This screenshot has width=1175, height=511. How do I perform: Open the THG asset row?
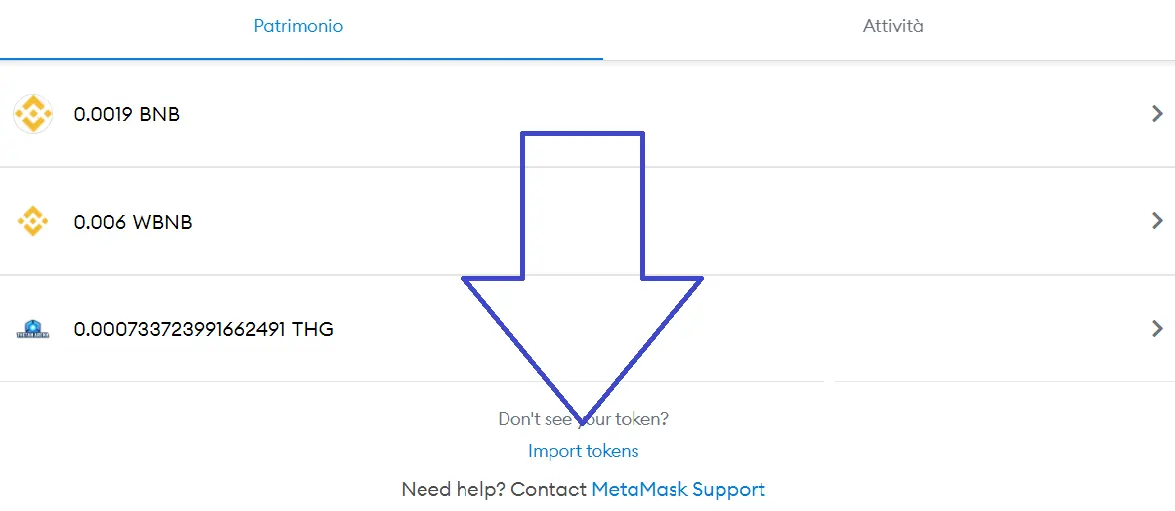tap(588, 328)
